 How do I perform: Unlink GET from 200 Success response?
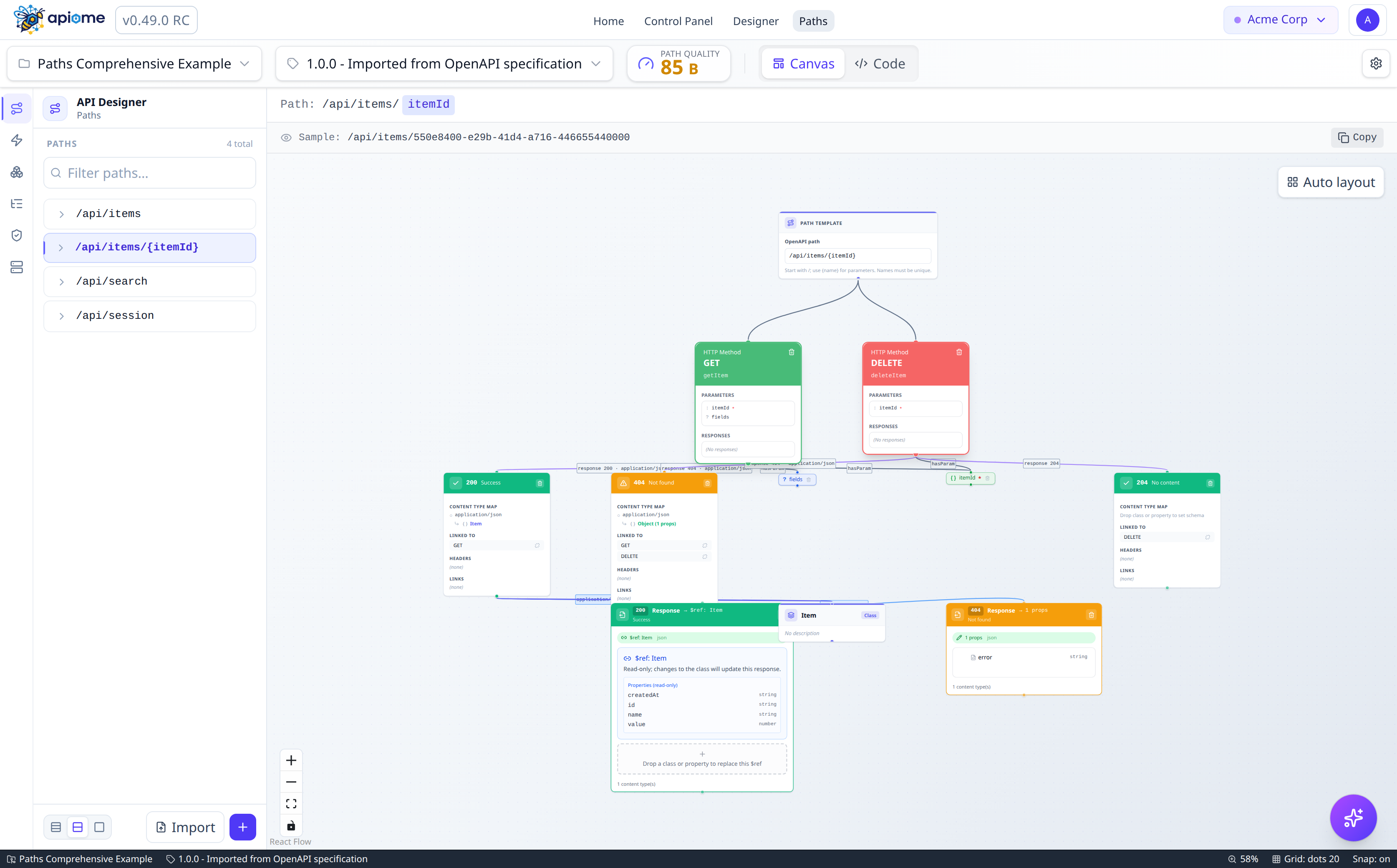pyautogui.click(x=537, y=545)
